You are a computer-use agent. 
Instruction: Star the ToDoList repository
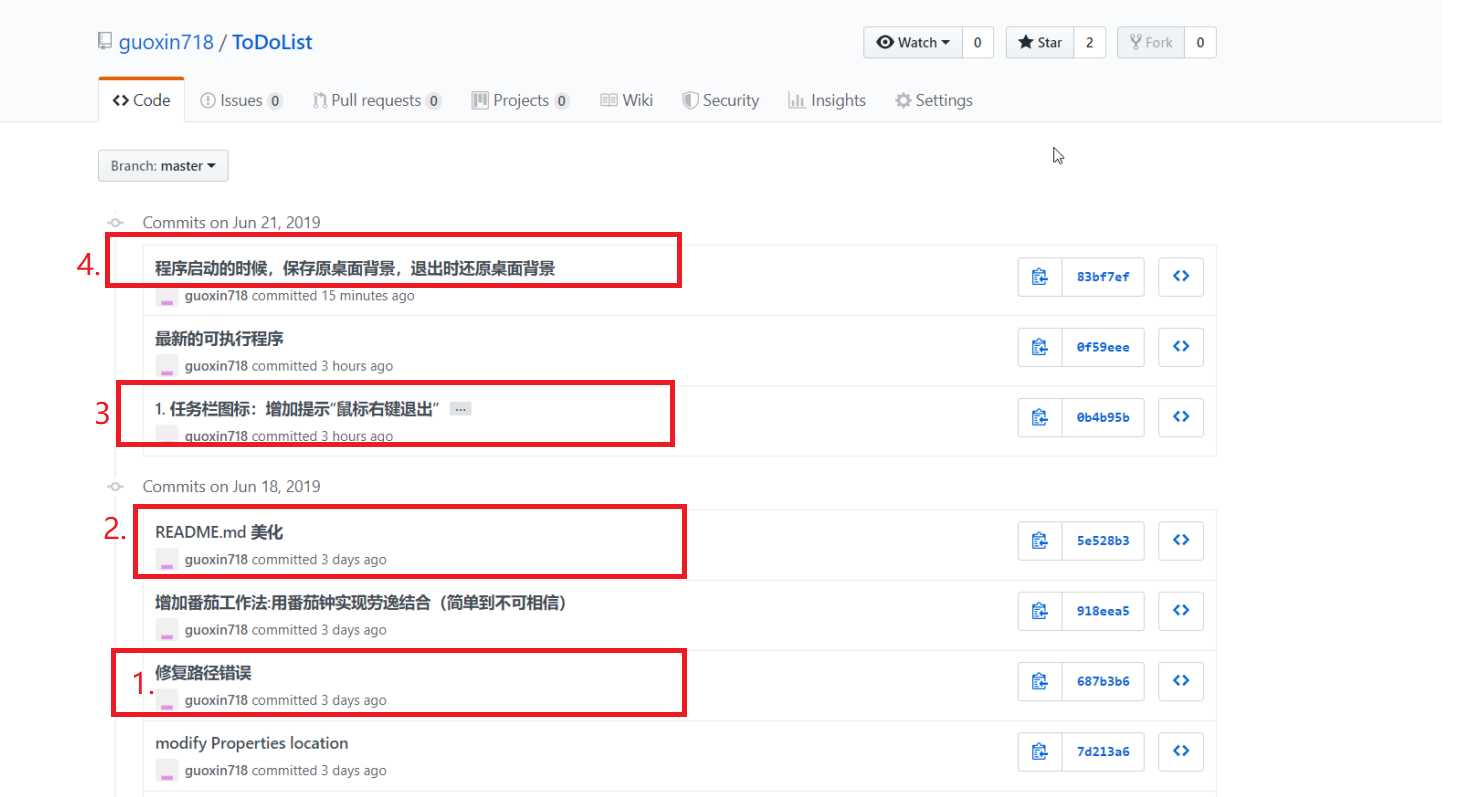click(x=1040, y=42)
